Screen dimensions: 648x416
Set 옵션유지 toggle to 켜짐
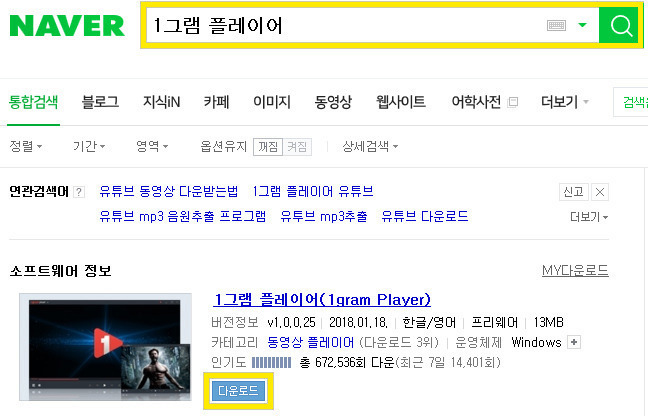(x=297, y=147)
